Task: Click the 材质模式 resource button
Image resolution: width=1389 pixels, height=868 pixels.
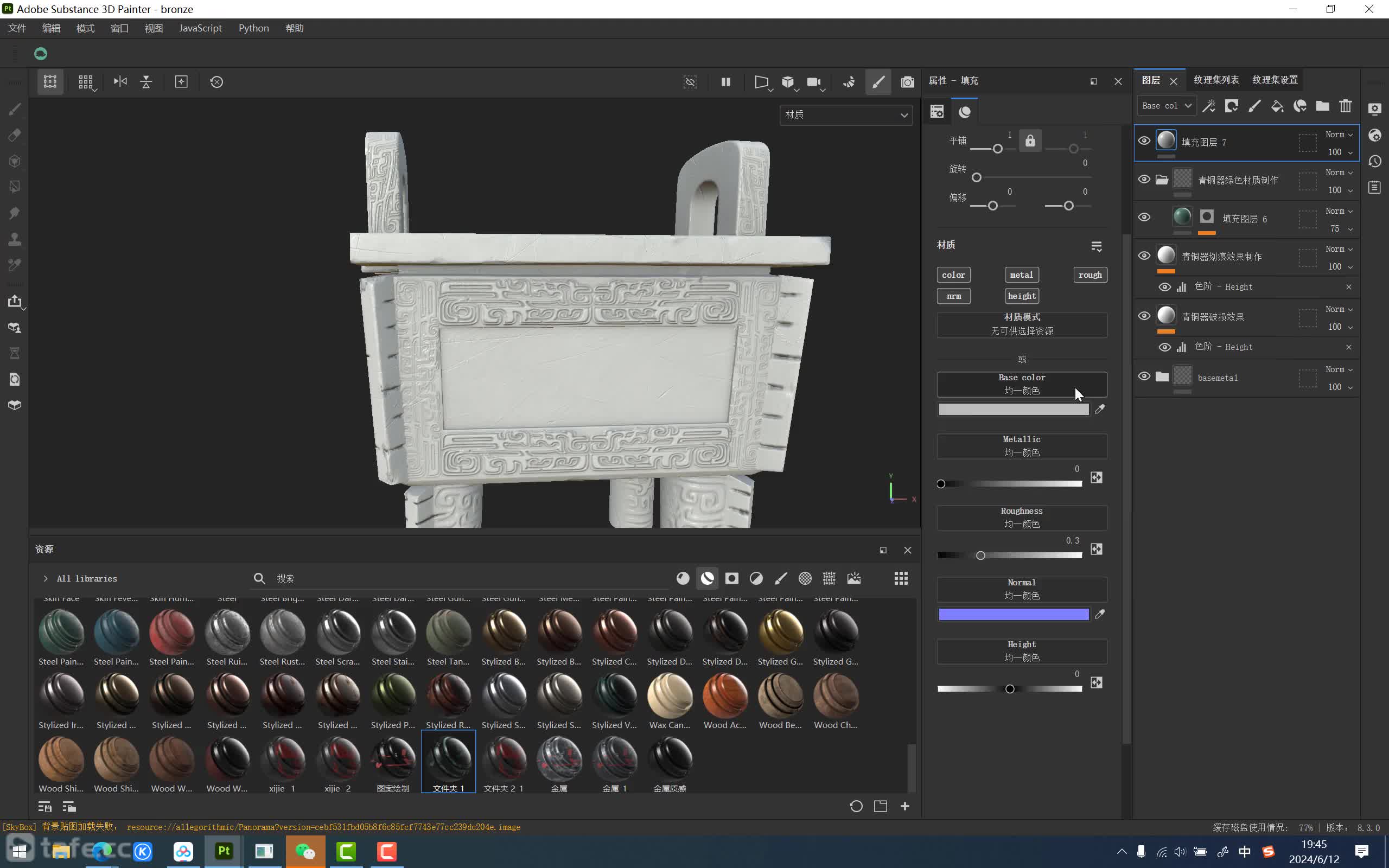Action: 1022,324
